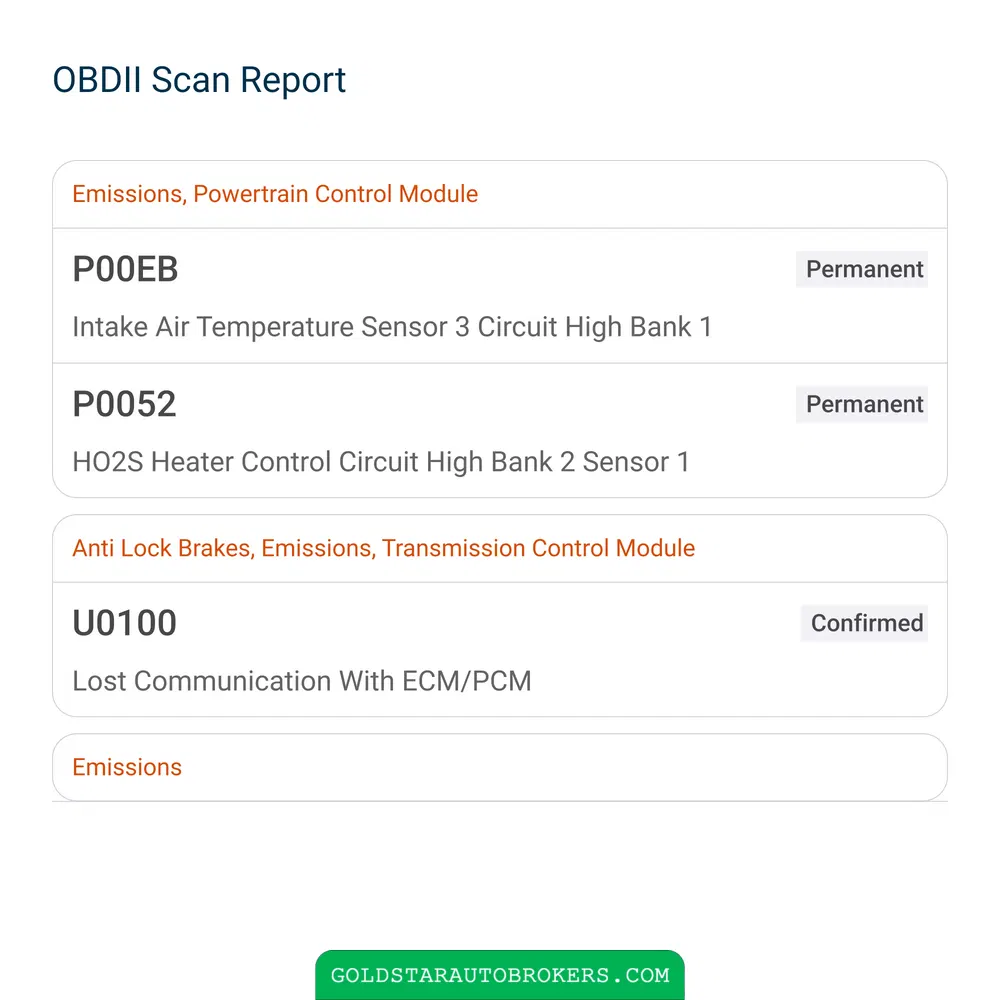Open the GOLDSTARAUTOBROKERS.COM green banner
The height and width of the screenshot is (1000, 1000).
tap(500, 975)
